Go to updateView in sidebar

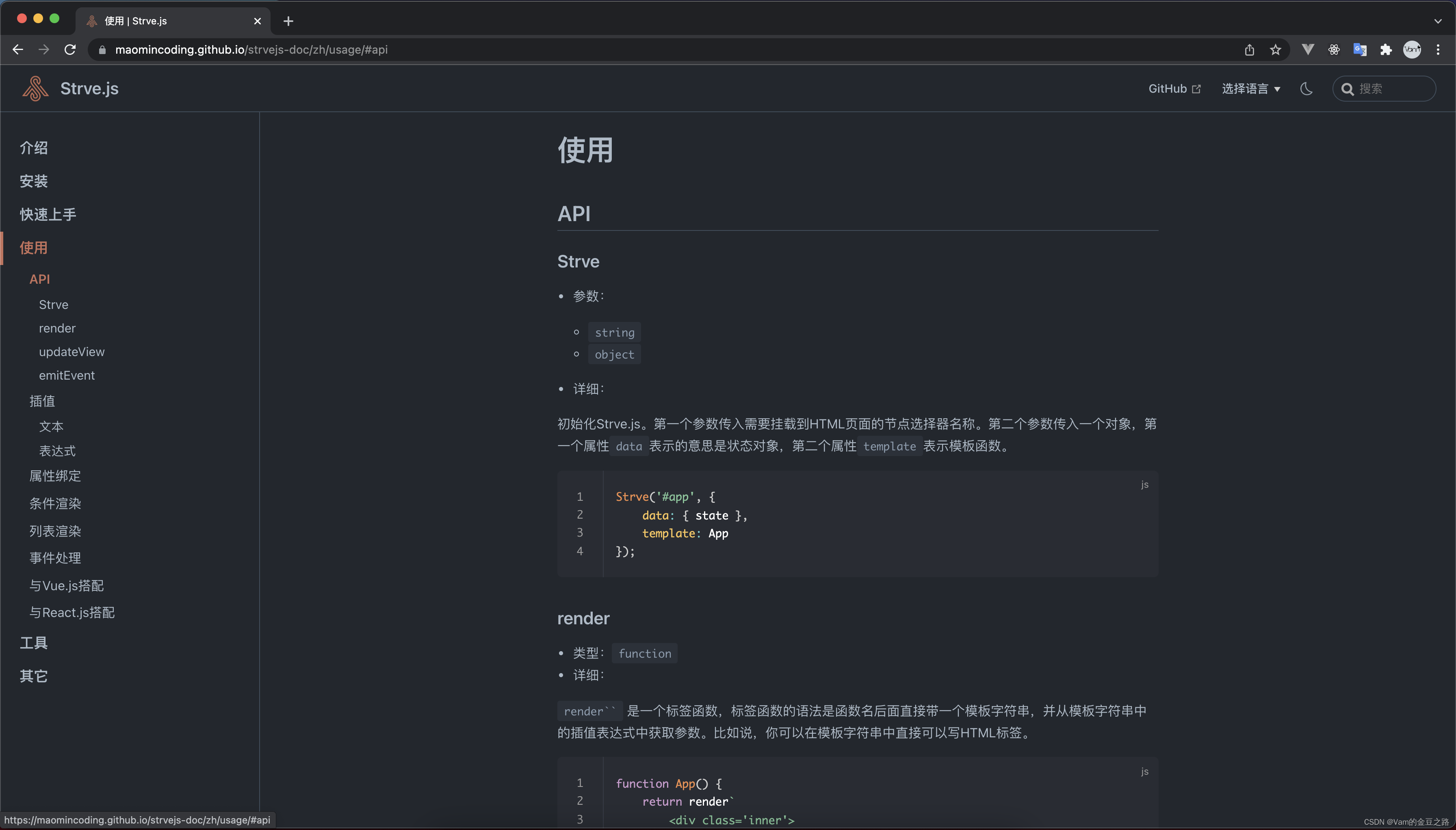click(72, 352)
